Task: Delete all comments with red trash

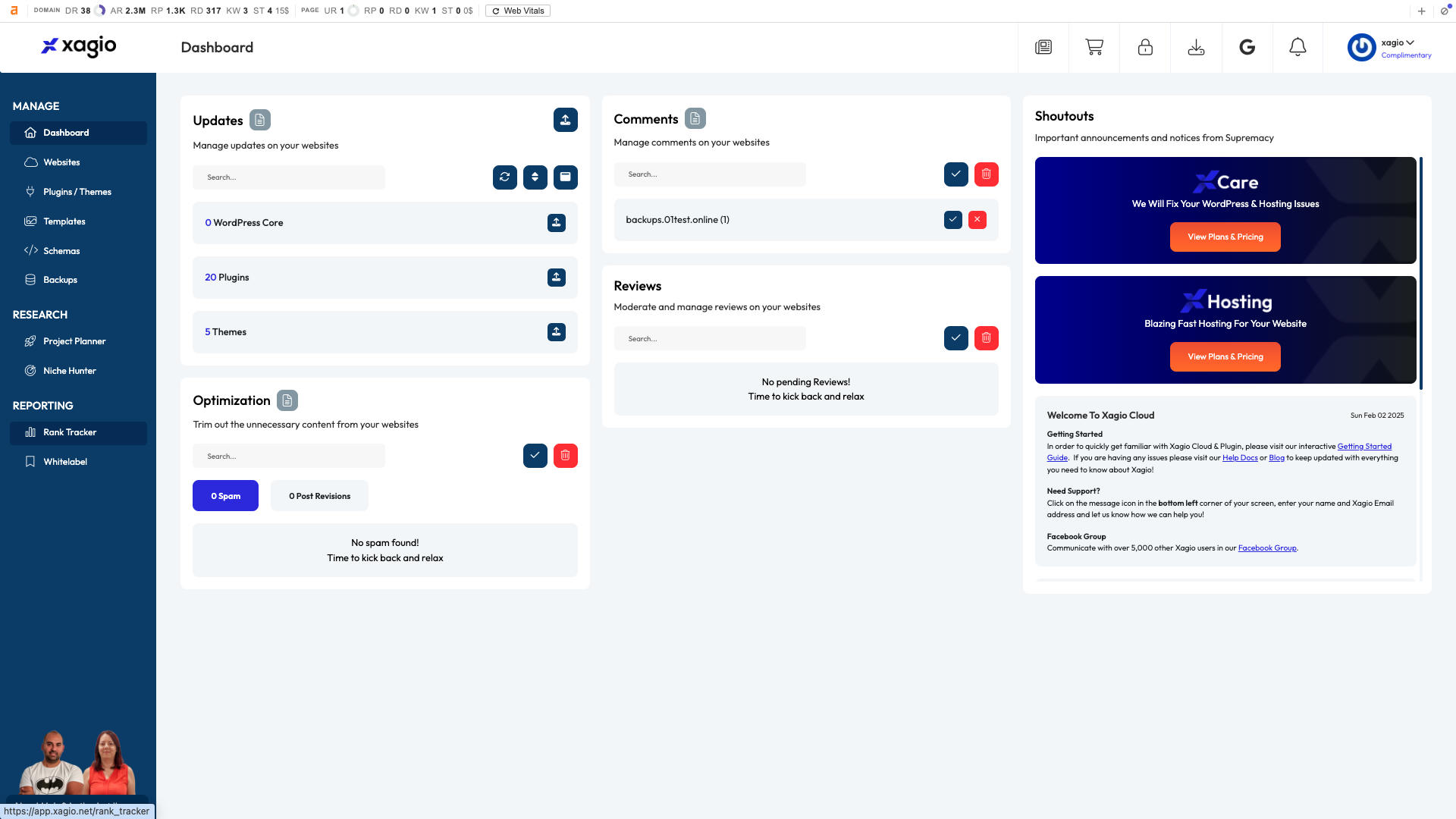Action: (986, 174)
